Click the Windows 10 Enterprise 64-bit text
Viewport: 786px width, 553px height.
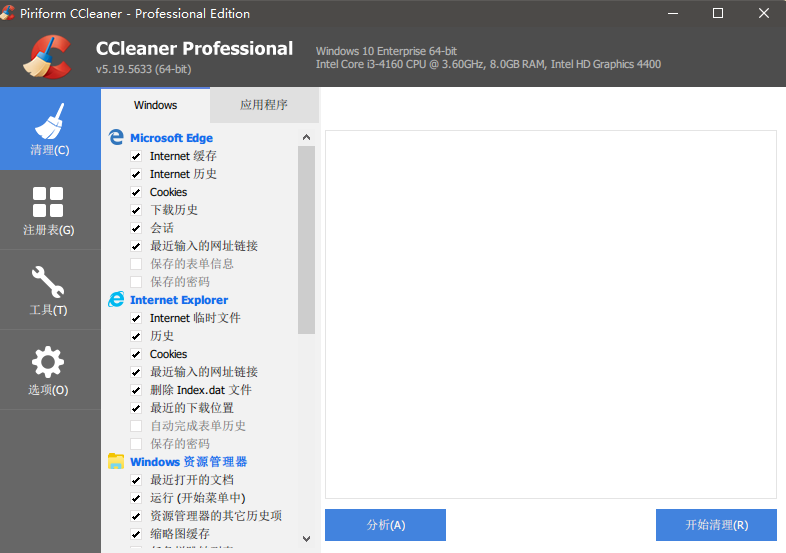386,51
